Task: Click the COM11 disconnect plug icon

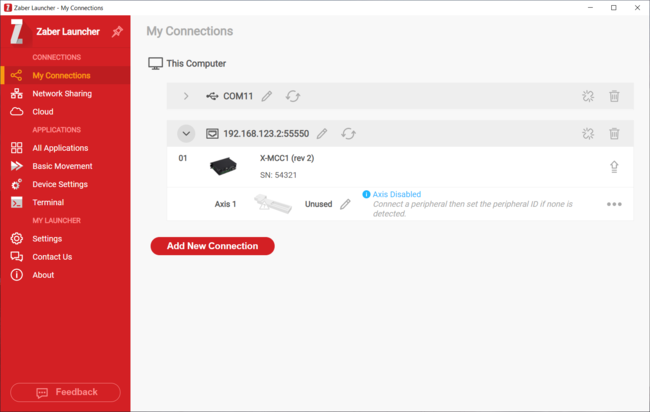Action: pyautogui.click(x=588, y=96)
